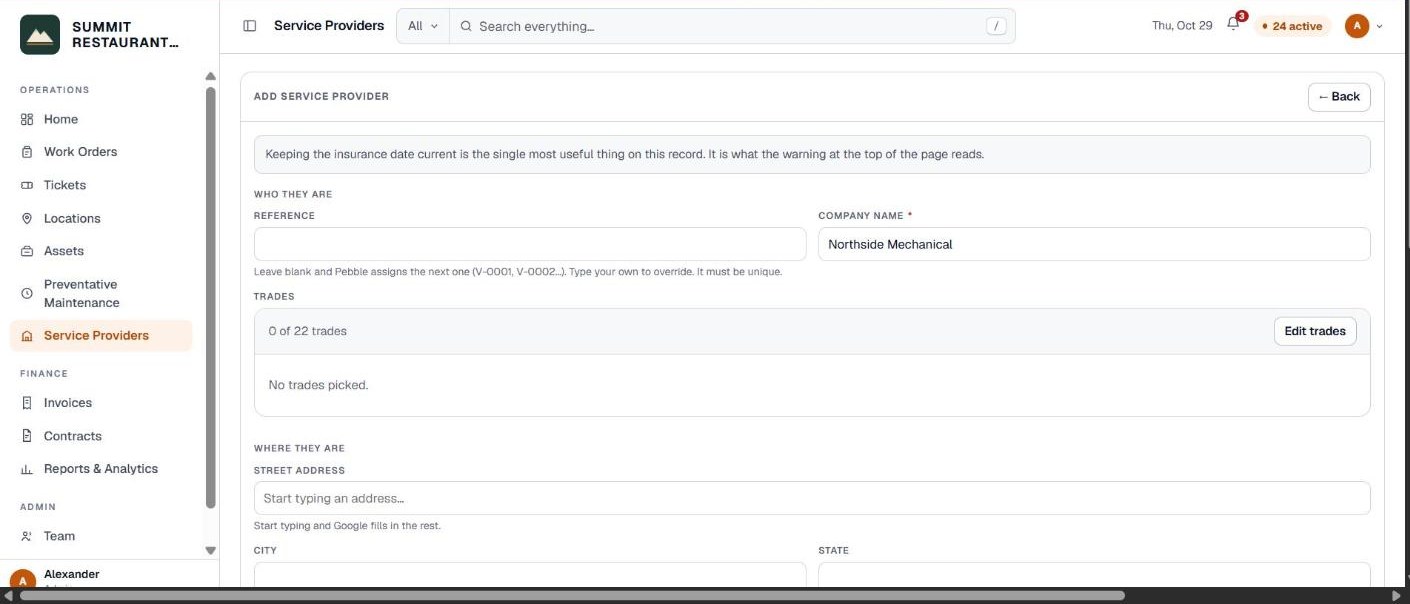Click the slash shortcut key hint
Image resolution: width=1410 pixels, height=604 pixels.
coord(996,26)
